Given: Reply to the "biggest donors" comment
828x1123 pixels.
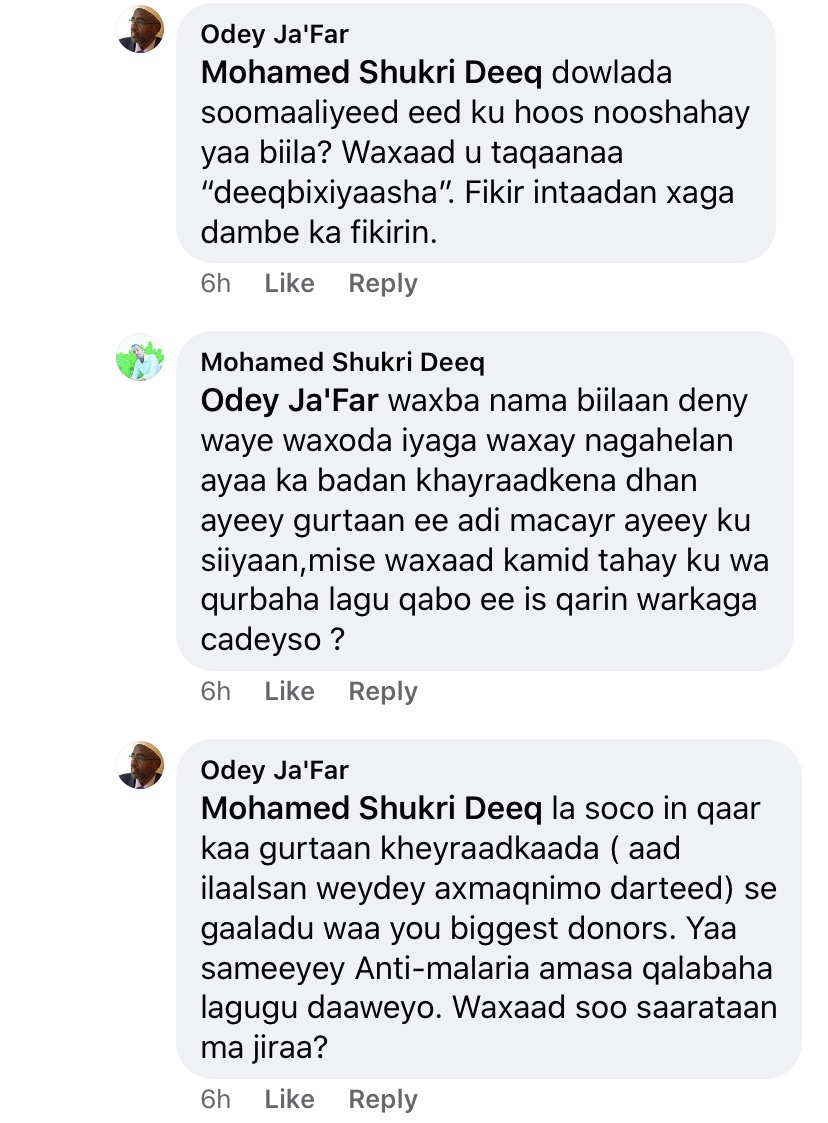Looking at the screenshot, I should (x=382, y=1100).
